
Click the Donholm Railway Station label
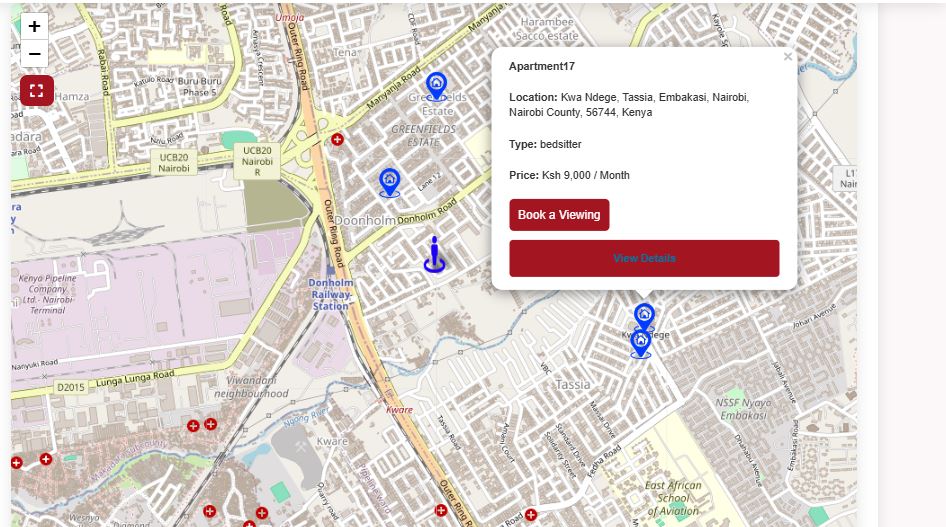330,294
